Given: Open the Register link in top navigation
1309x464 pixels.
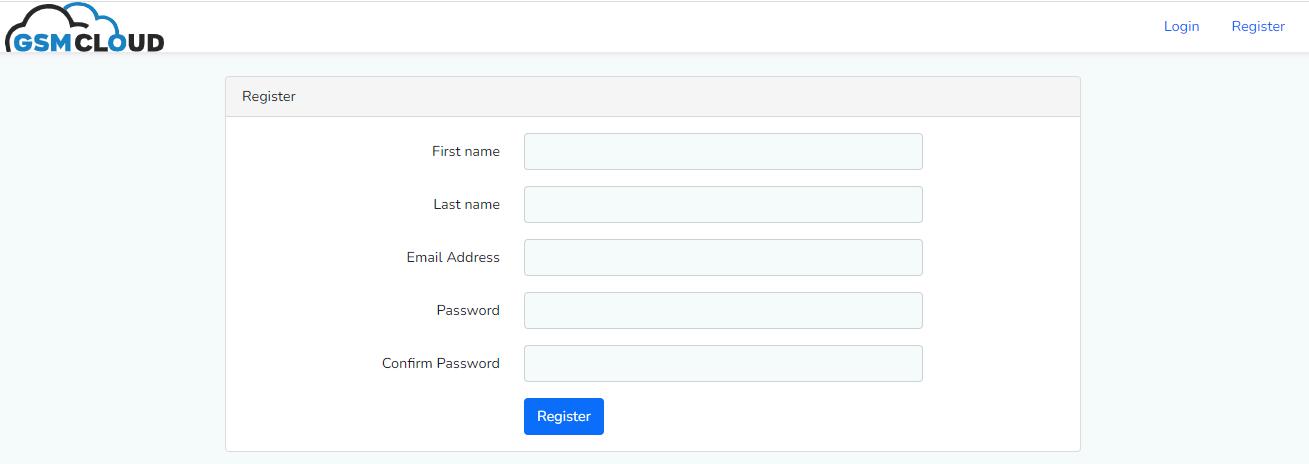Looking at the screenshot, I should tap(1257, 26).
